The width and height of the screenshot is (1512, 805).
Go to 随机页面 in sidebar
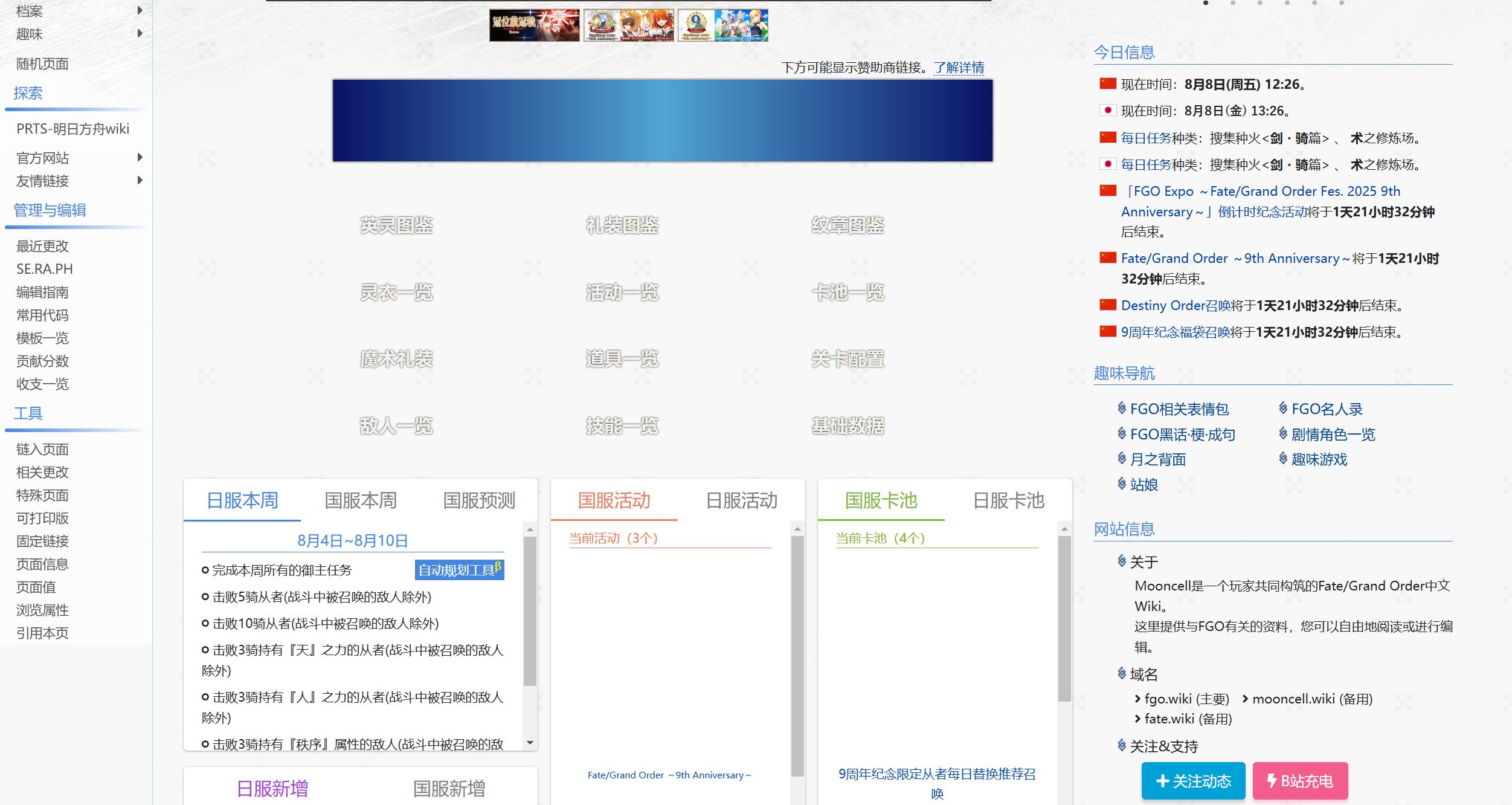(x=42, y=64)
